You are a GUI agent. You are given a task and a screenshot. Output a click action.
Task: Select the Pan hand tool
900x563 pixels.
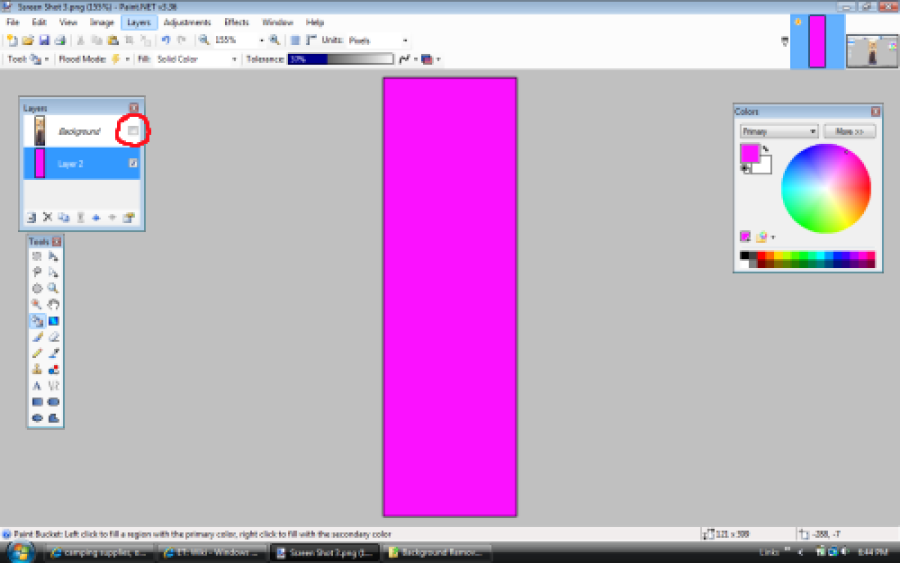(x=53, y=304)
